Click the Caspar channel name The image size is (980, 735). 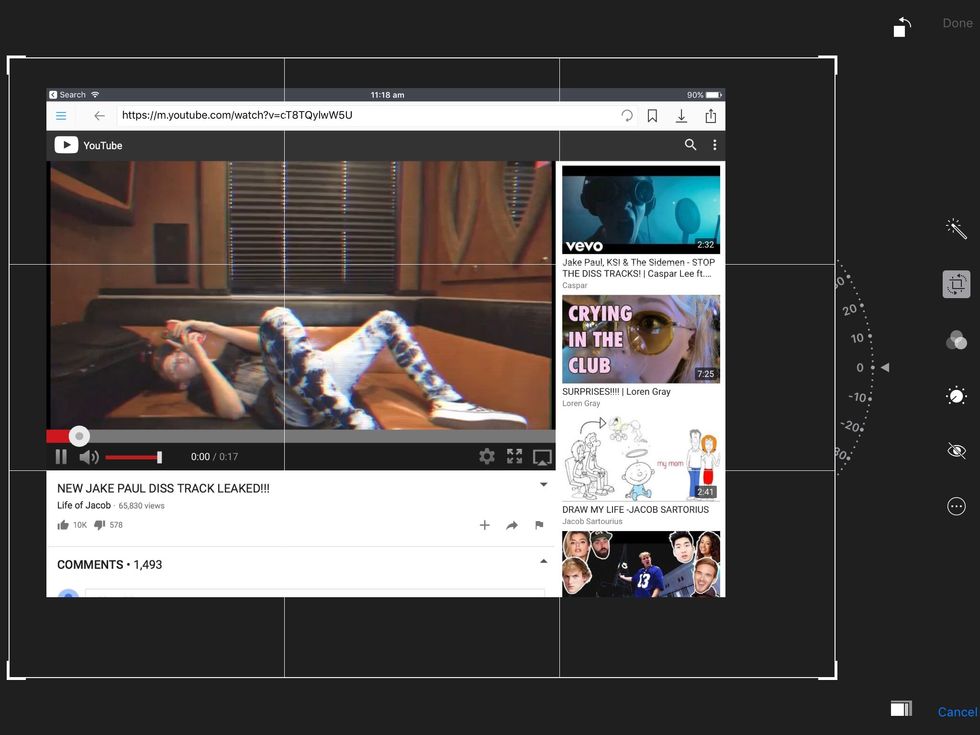coord(574,285)
